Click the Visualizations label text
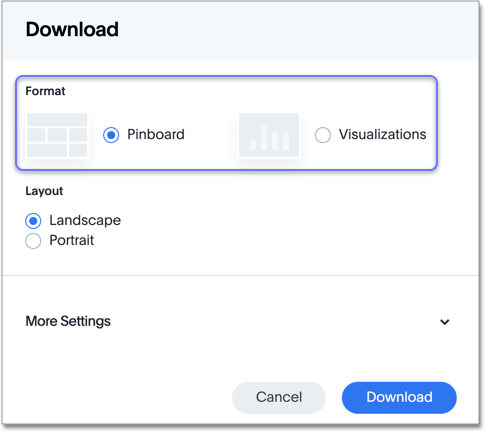This screenshot has height=432, width=485. tap(382, 134)
